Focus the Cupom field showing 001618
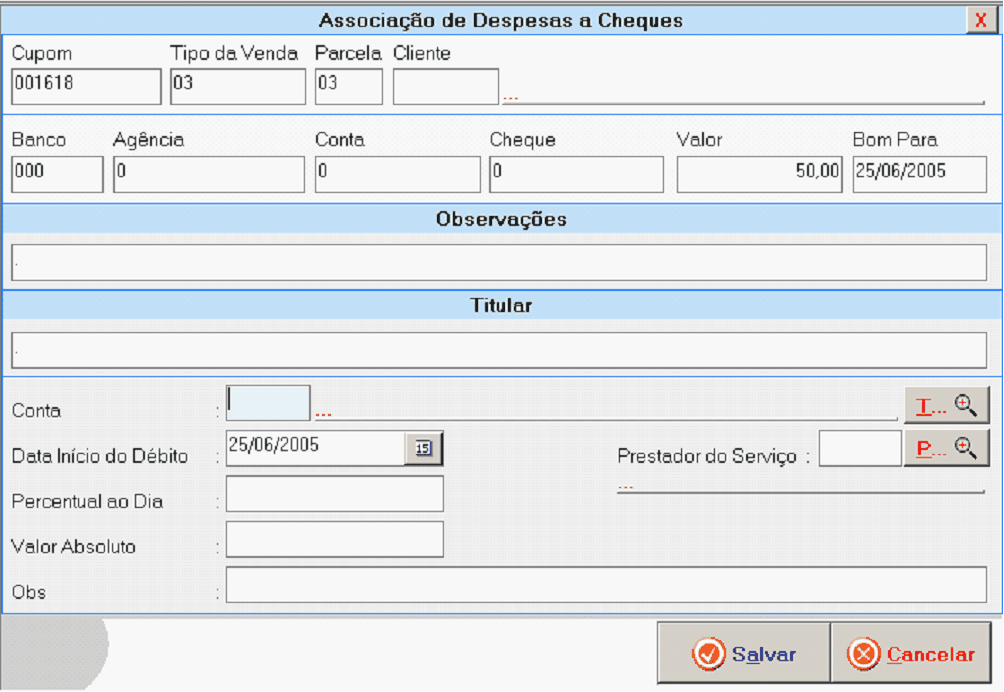 pos(86,86)
